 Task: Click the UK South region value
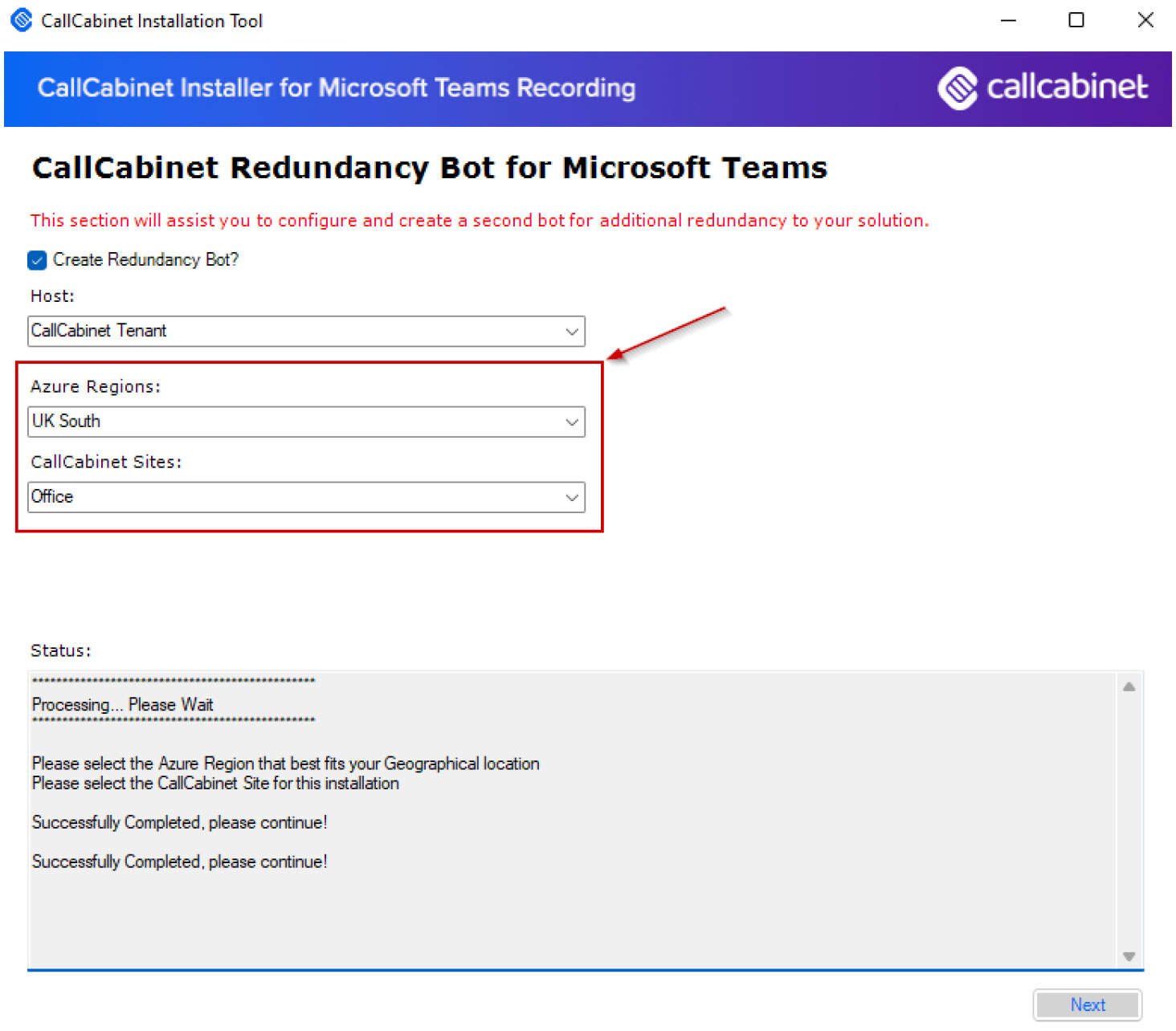pos(66,422)
